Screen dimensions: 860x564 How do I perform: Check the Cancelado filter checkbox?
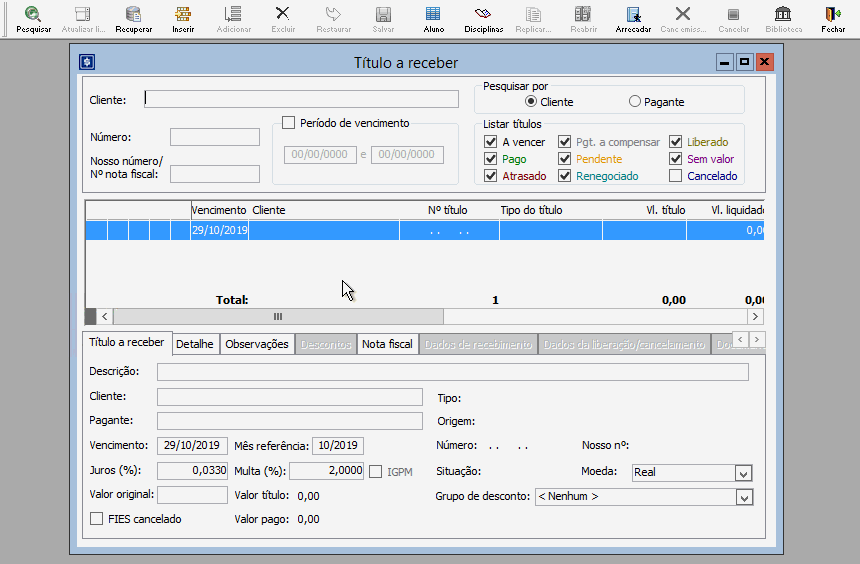point(676,176)
